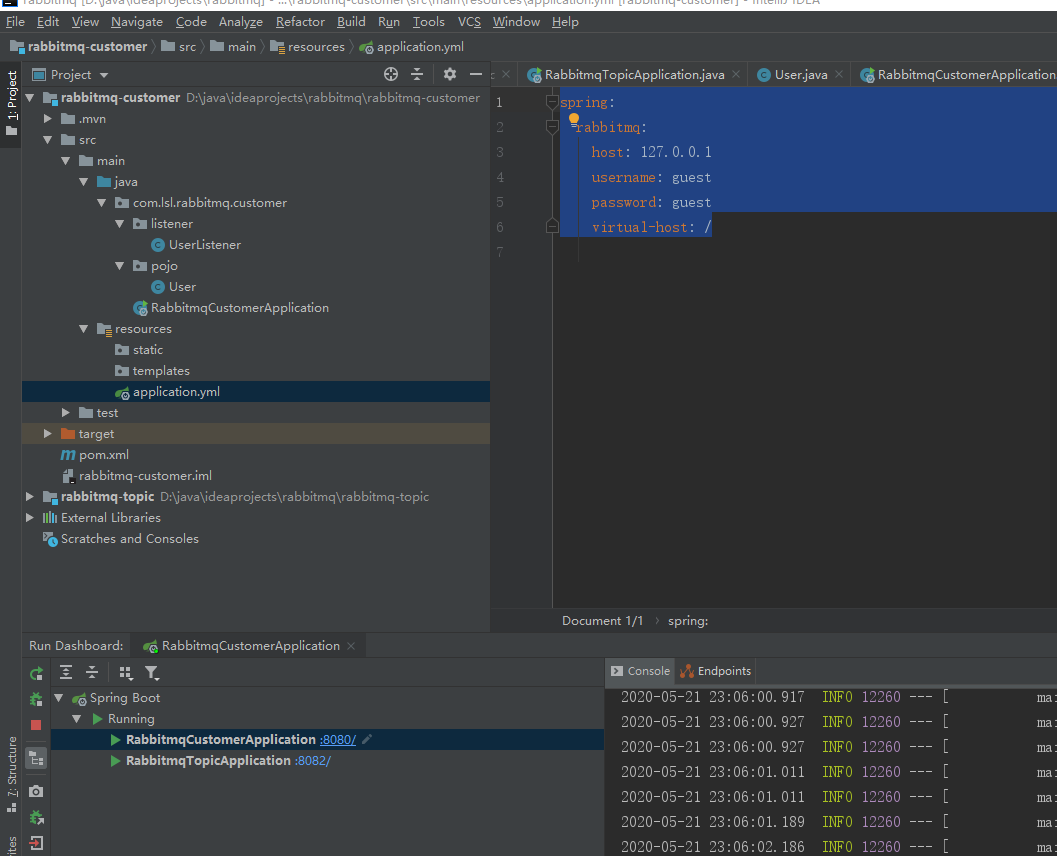Open the filter icon in Run Dashboard toolbar

151,673
